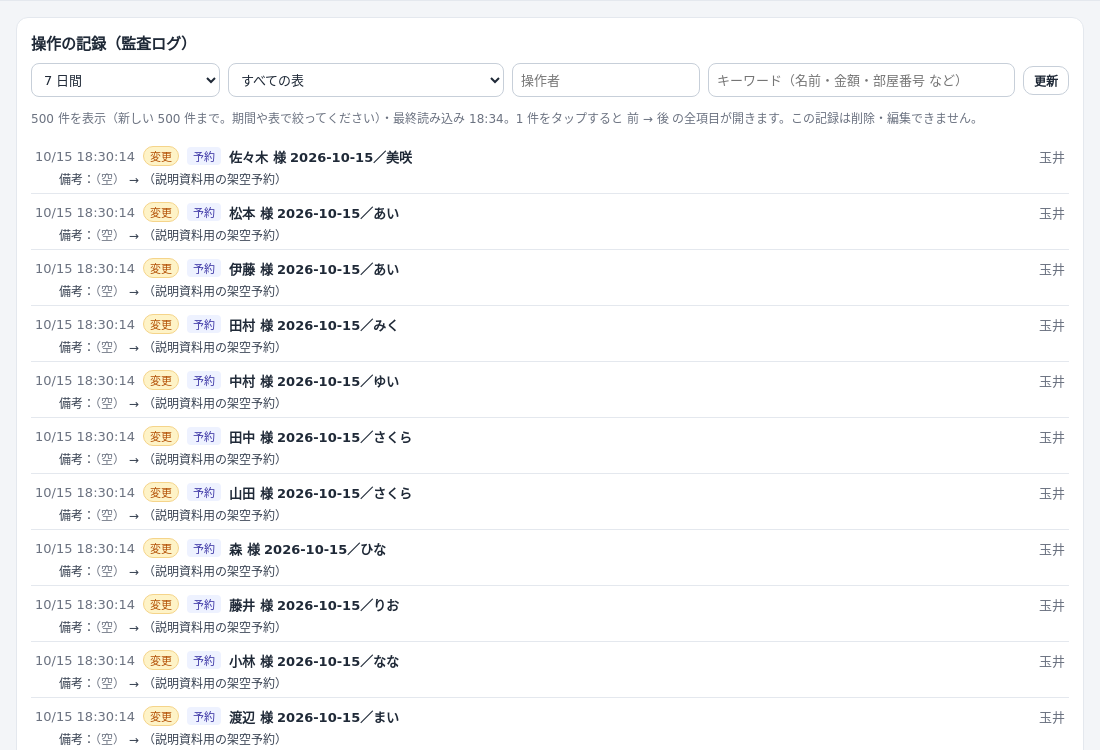Click the 予約 tag in 森 row
This screenshot has width=1100, height=750.
[x=204, y=549]
